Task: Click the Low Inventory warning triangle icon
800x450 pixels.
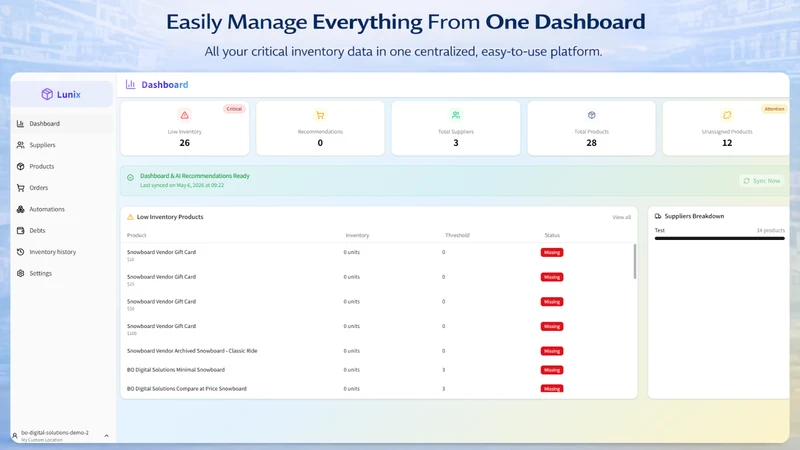Action: click(x=185, y=115)
